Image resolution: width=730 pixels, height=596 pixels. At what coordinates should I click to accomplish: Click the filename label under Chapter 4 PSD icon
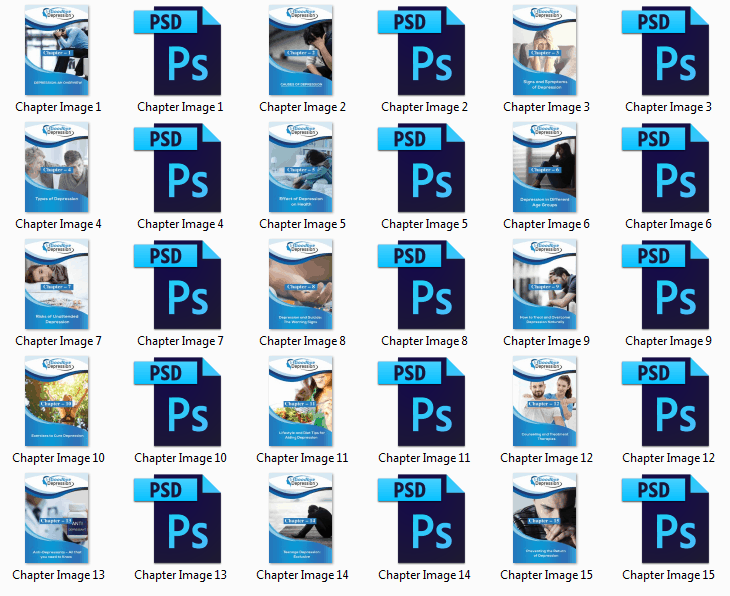click(180, 224)
